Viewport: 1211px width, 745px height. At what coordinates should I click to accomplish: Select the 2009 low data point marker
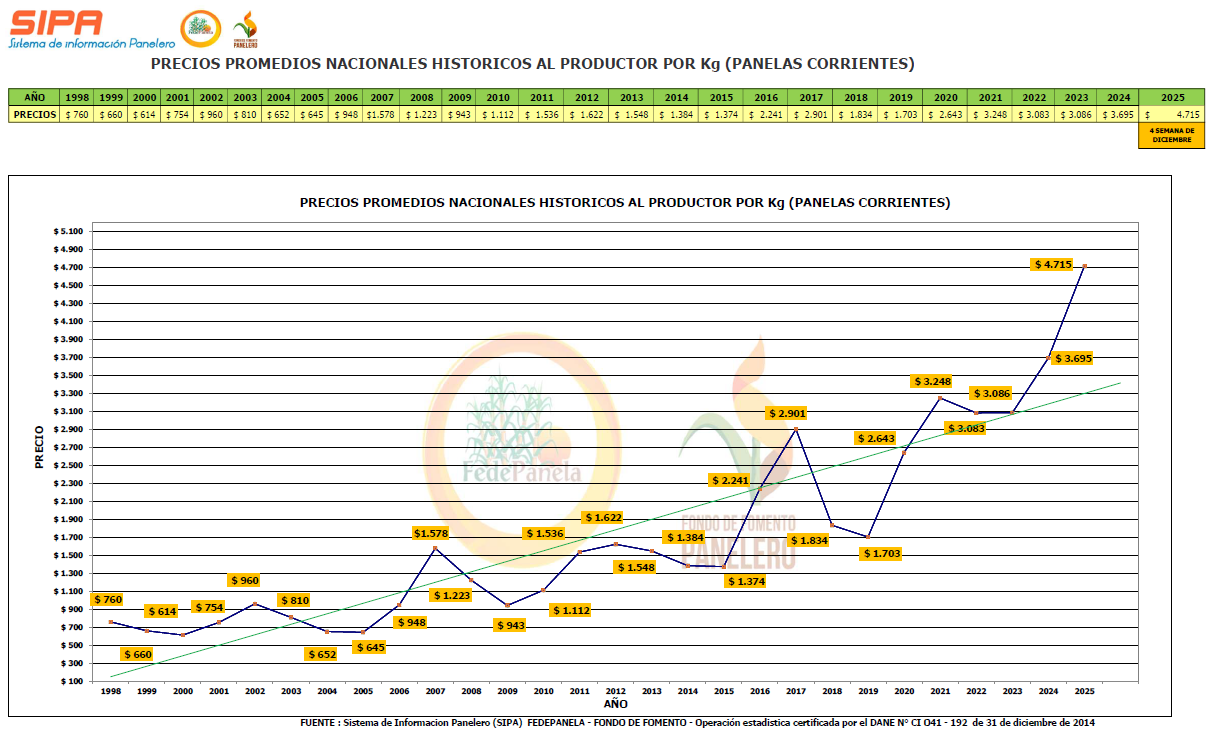[x=507, y=605]
